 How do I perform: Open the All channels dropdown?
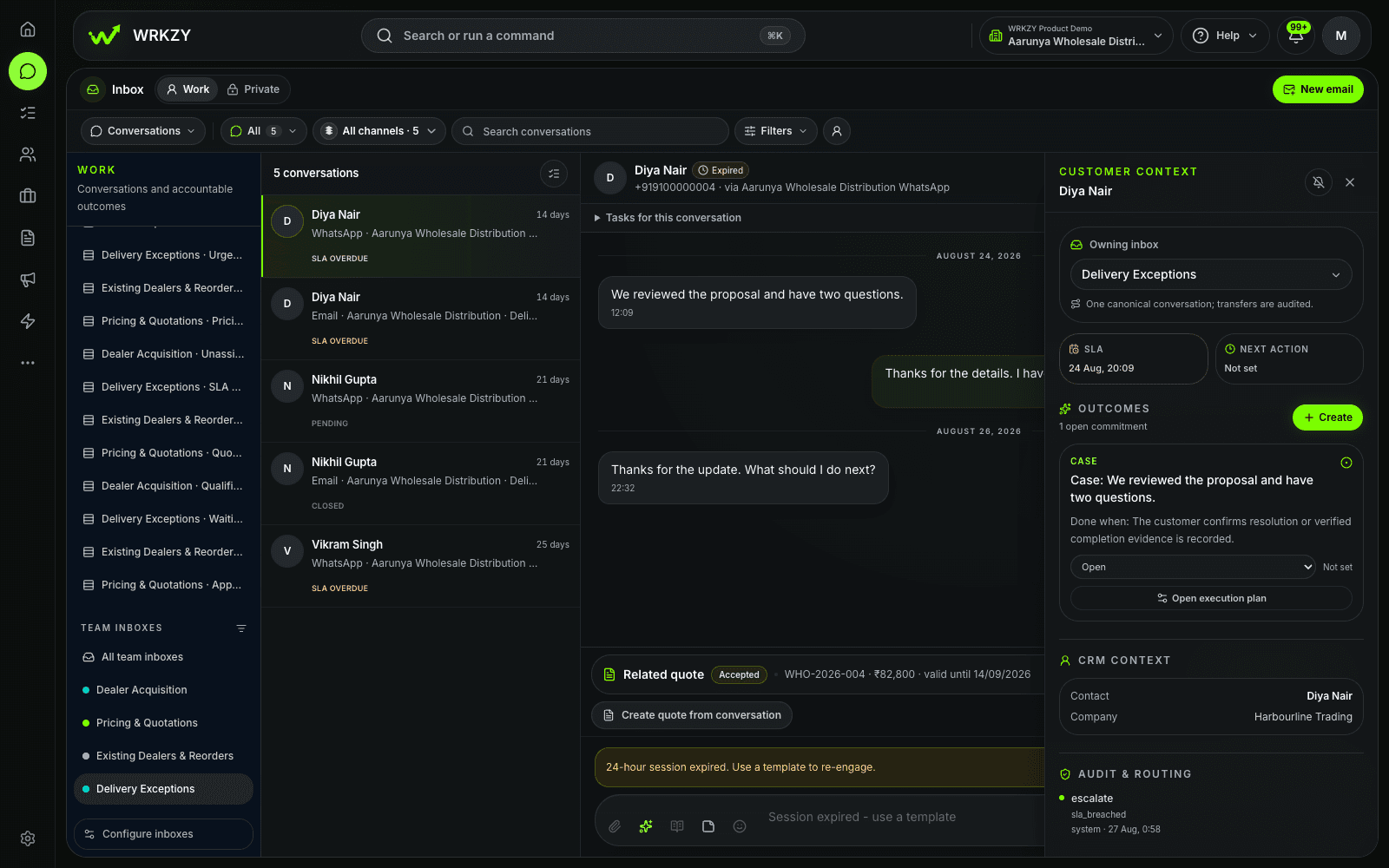[x=379, y=131]
